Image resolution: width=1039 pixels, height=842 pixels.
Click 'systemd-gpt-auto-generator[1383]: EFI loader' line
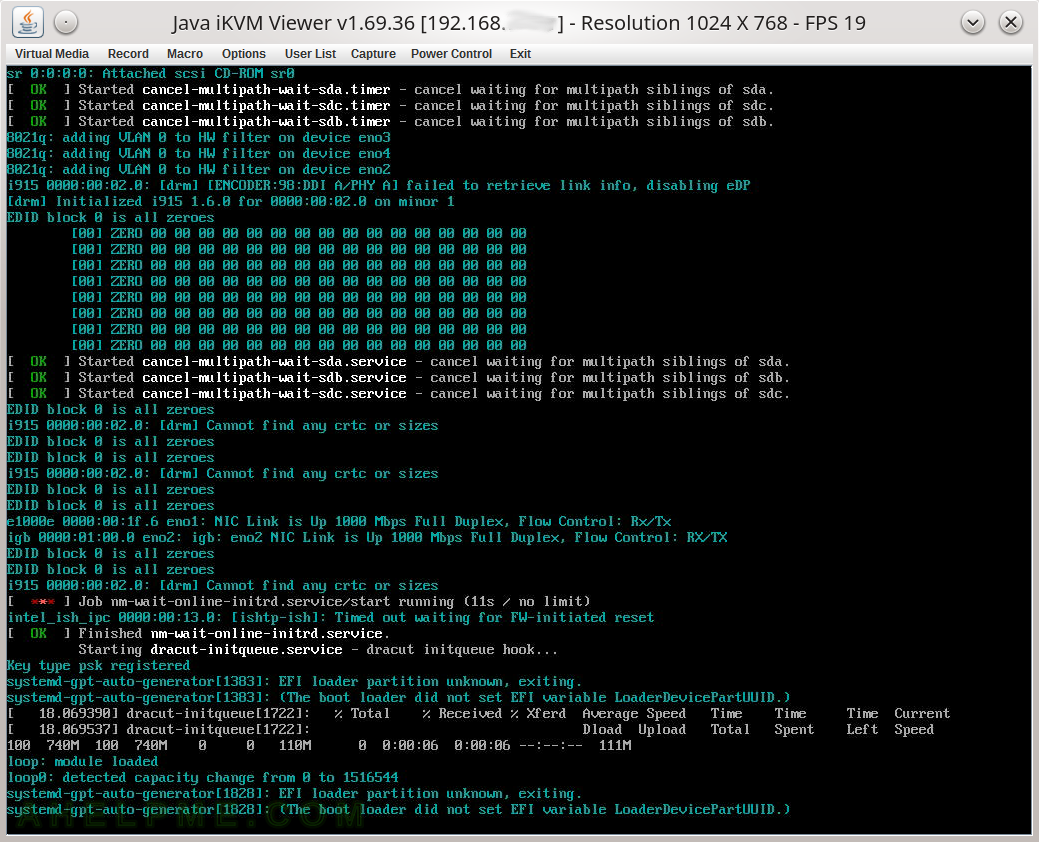(294, 681)
